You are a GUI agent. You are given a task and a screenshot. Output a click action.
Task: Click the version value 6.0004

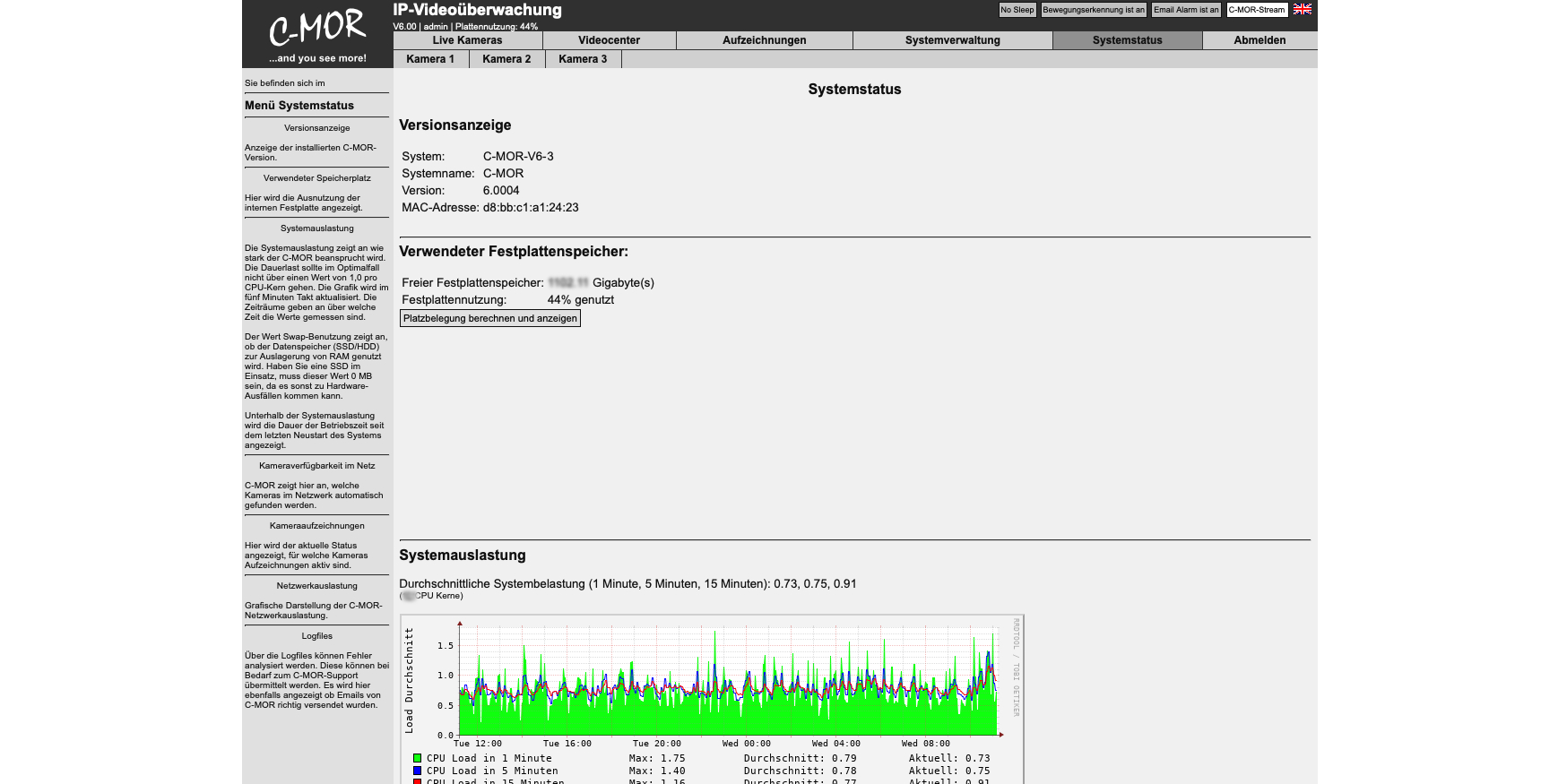(501, 191)
